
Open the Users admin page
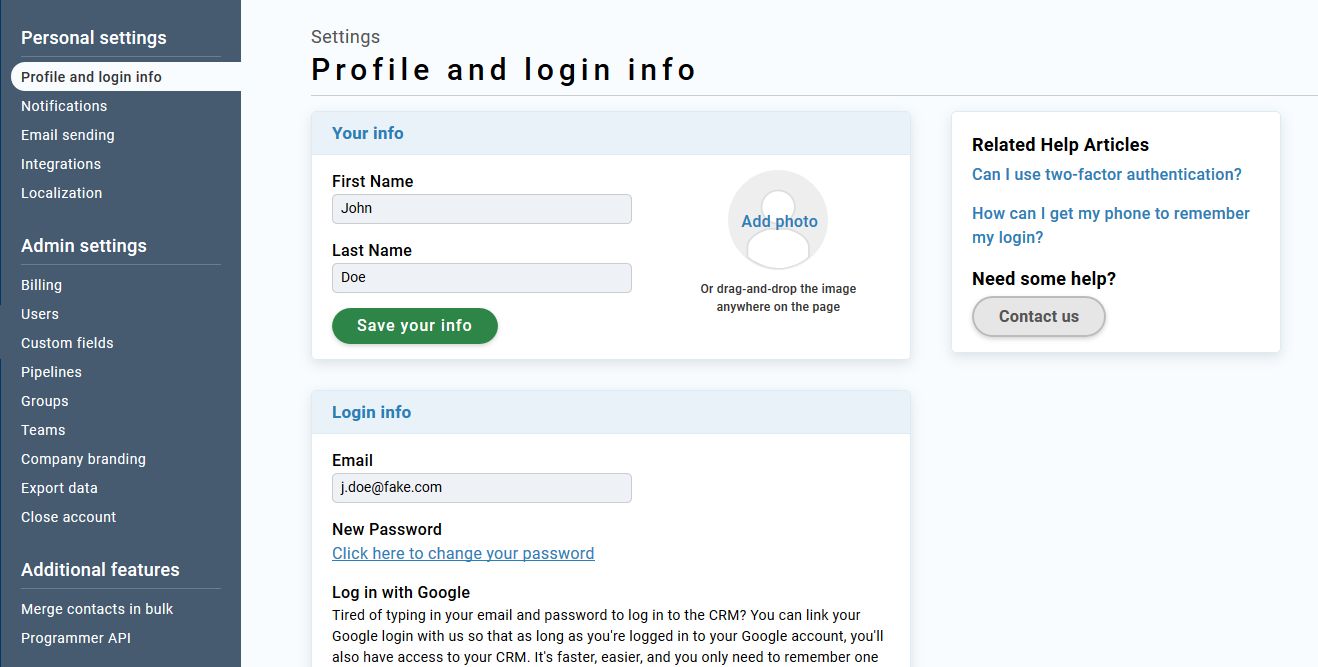coord(40,314)
